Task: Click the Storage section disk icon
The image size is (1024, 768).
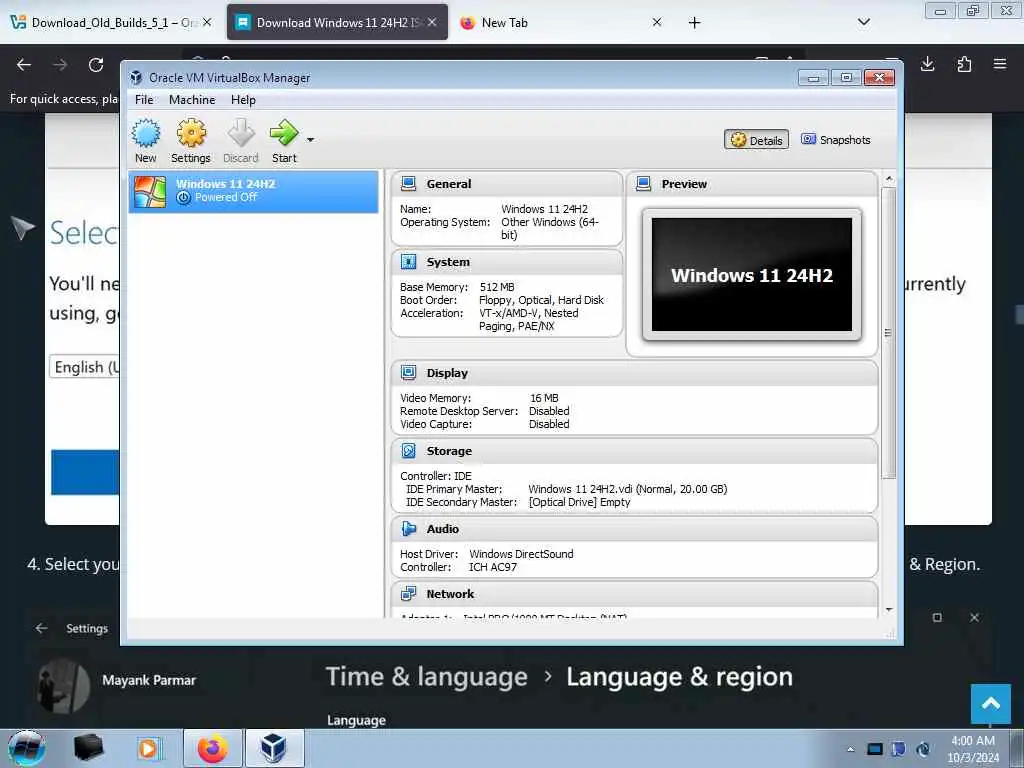Action: click(409, 451)
